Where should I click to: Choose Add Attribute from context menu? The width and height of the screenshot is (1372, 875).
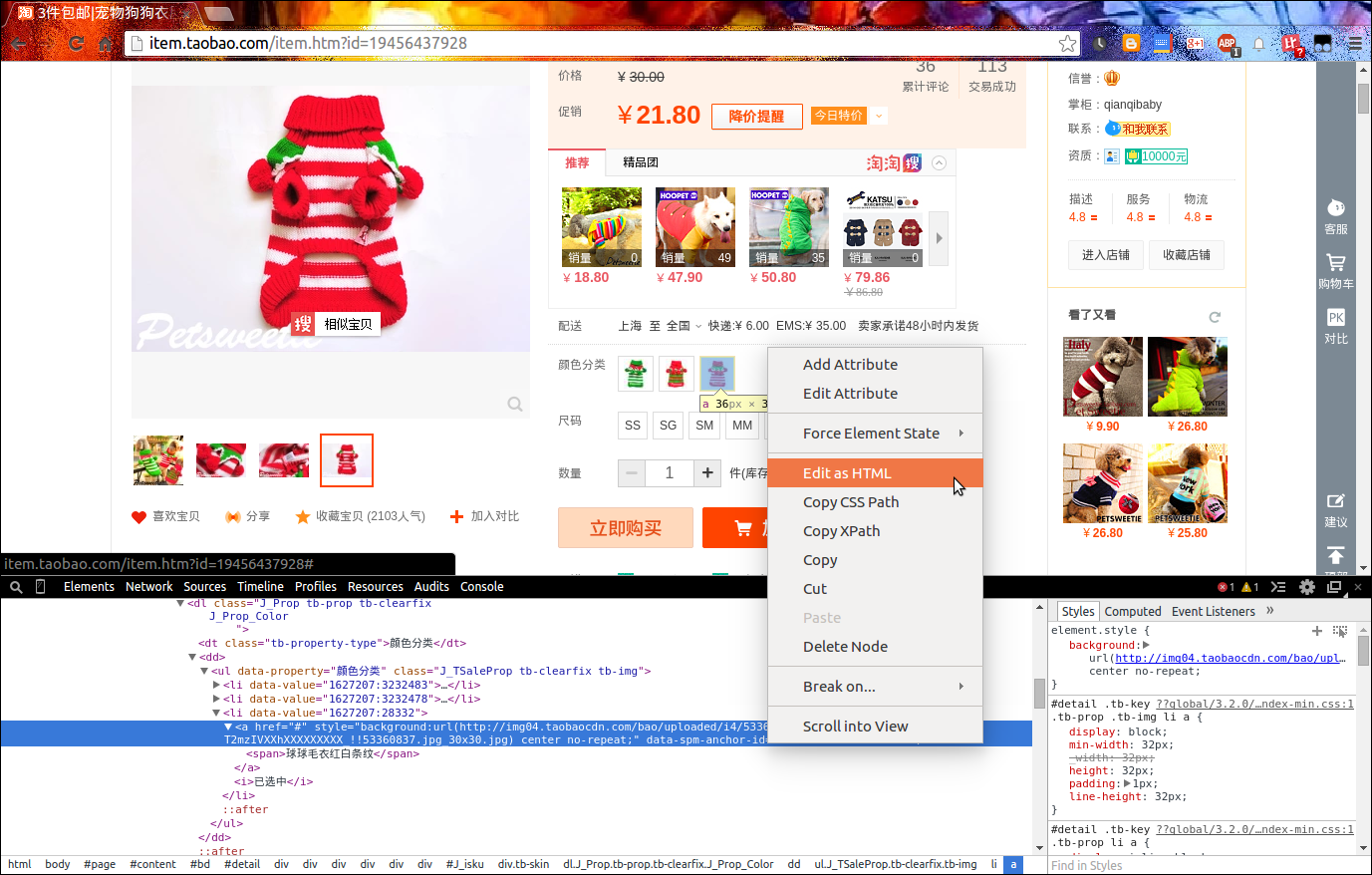[875, 365]
